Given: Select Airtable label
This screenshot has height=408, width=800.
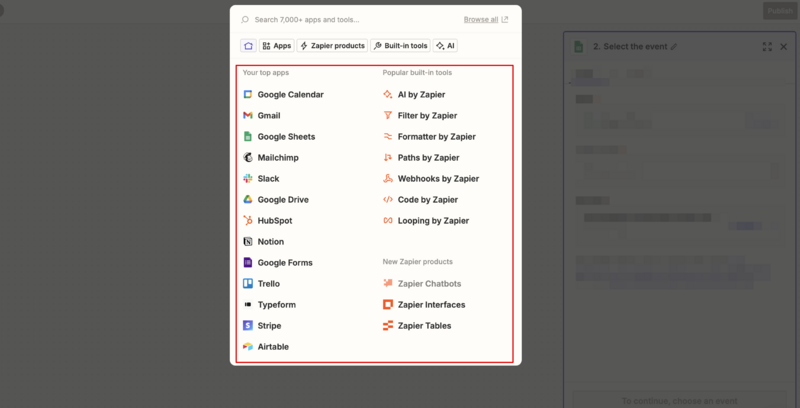Looking at the screenshot, I should pos(273,346).
